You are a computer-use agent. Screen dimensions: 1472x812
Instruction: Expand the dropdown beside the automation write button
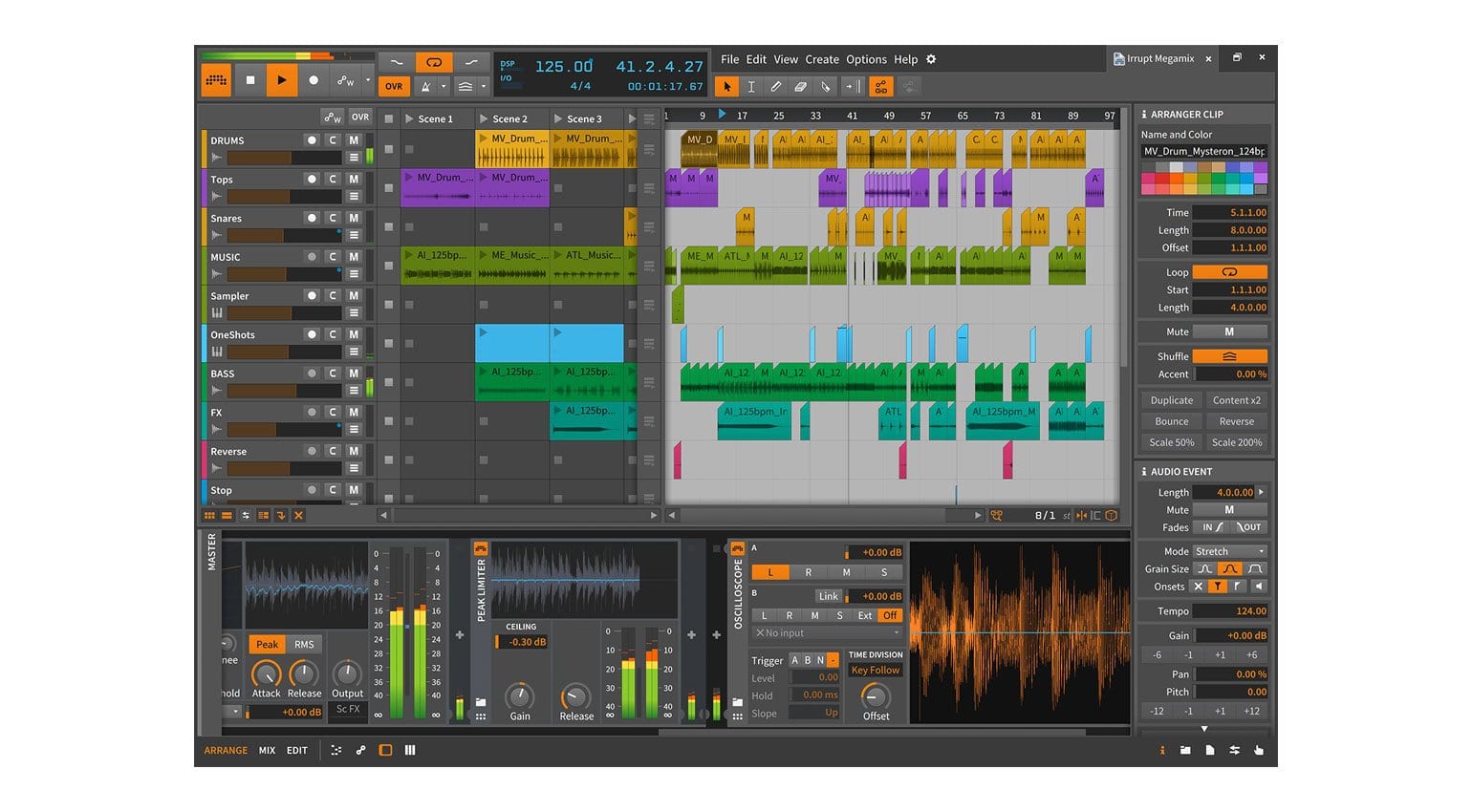click(368, 80)
